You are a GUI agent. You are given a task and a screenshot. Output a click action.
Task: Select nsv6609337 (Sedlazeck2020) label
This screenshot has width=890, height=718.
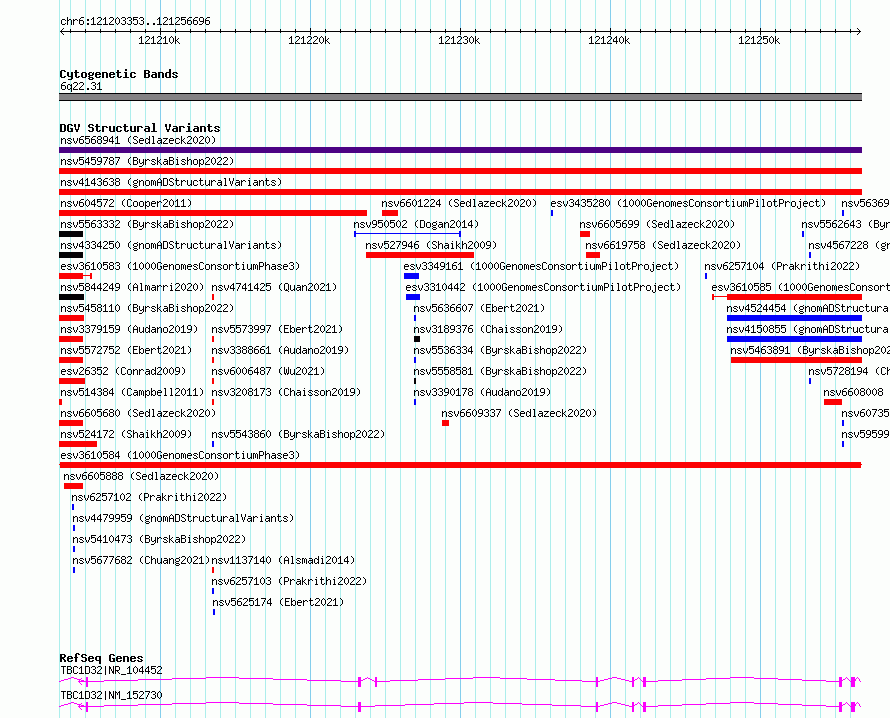pyautogui.click(x=519, y=413)
